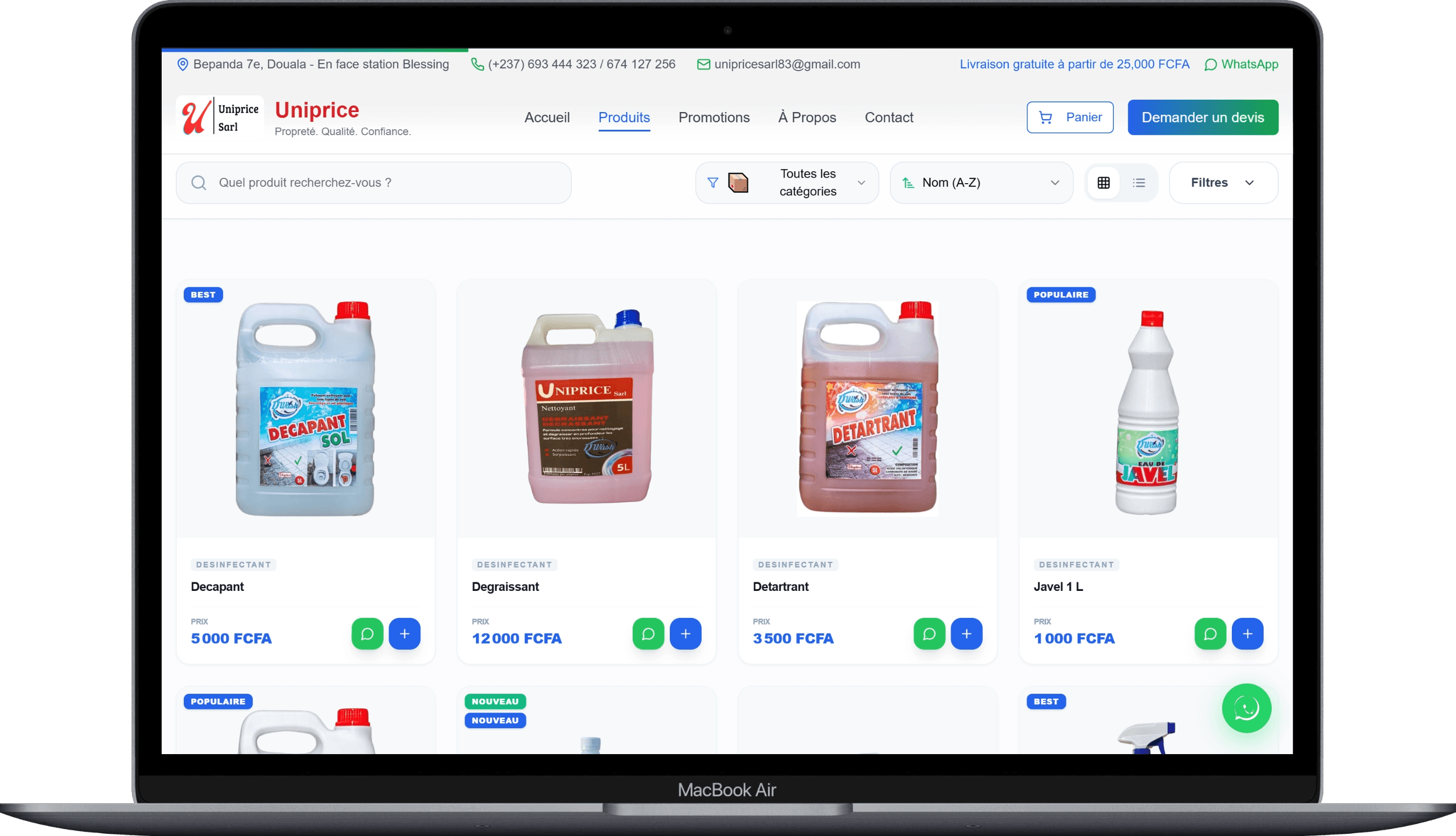Add Javel 1 L to cart

tap(1247, 633)
